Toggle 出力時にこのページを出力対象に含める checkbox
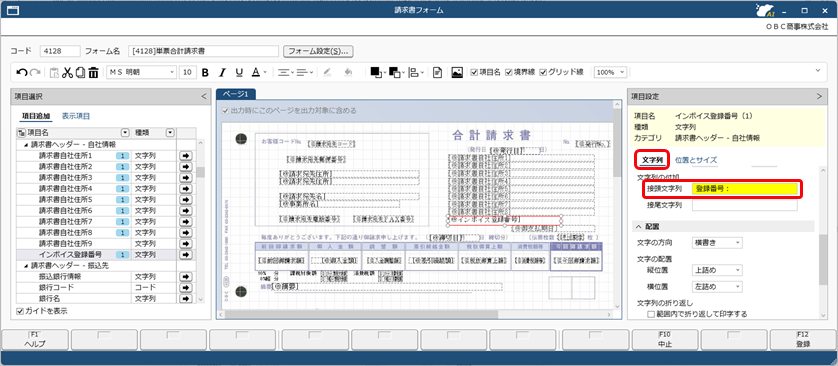 point(226,111)
